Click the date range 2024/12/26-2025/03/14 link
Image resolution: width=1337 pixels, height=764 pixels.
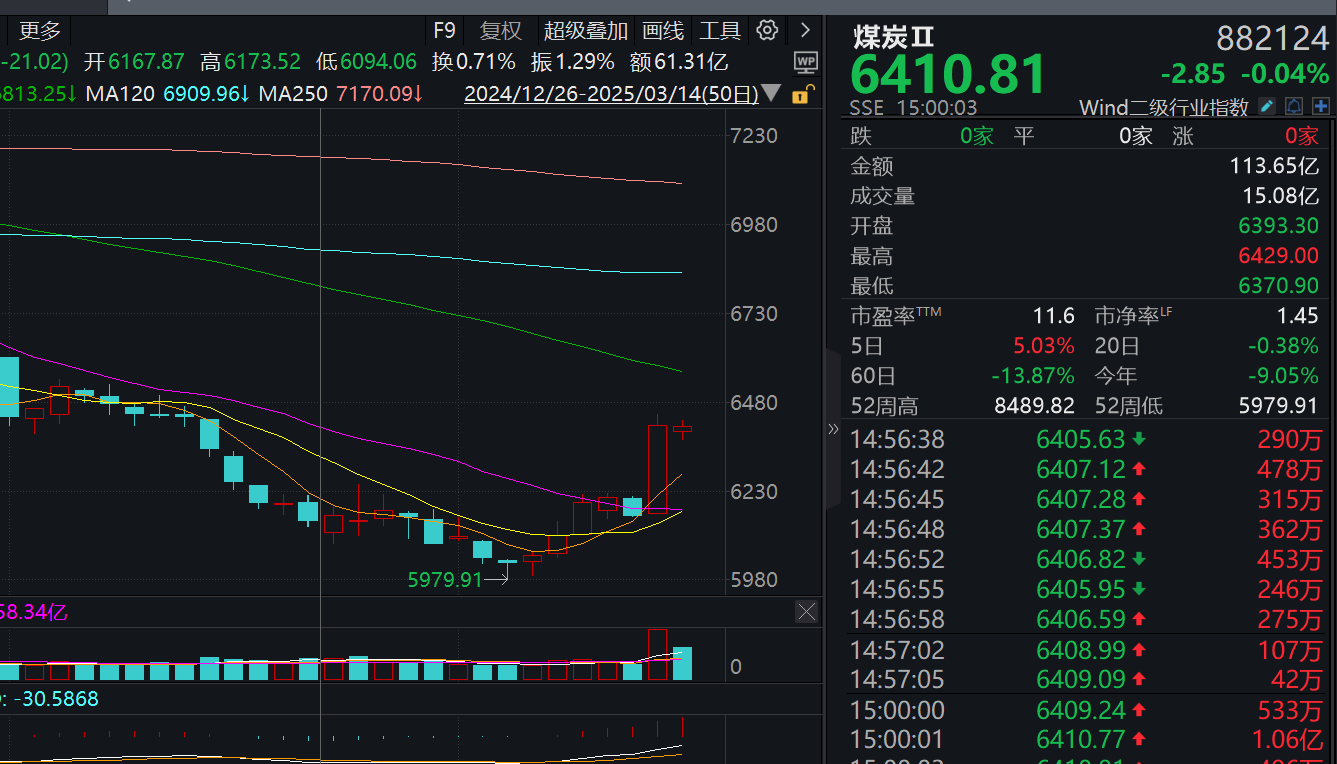611,94
